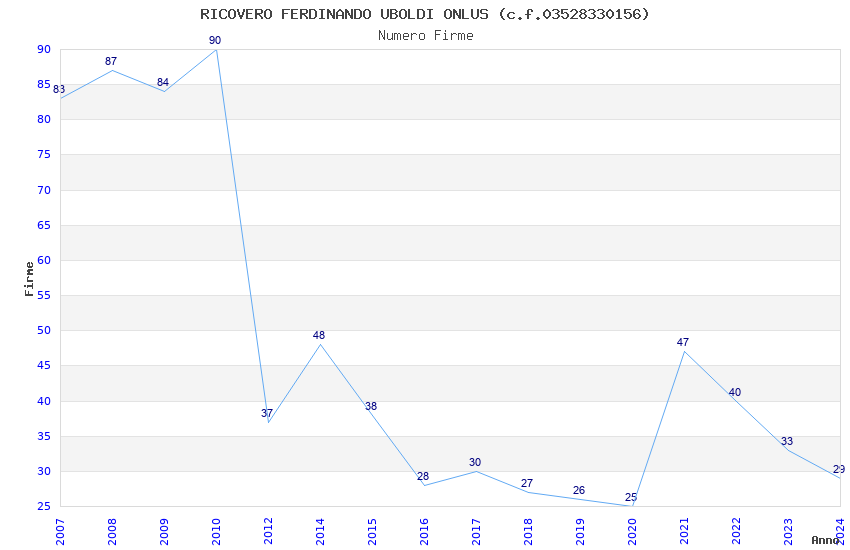Click the data label 87 above 2008
Viewport: 850px width, 550px height.
pyautogui.click(x=111, y=61)
